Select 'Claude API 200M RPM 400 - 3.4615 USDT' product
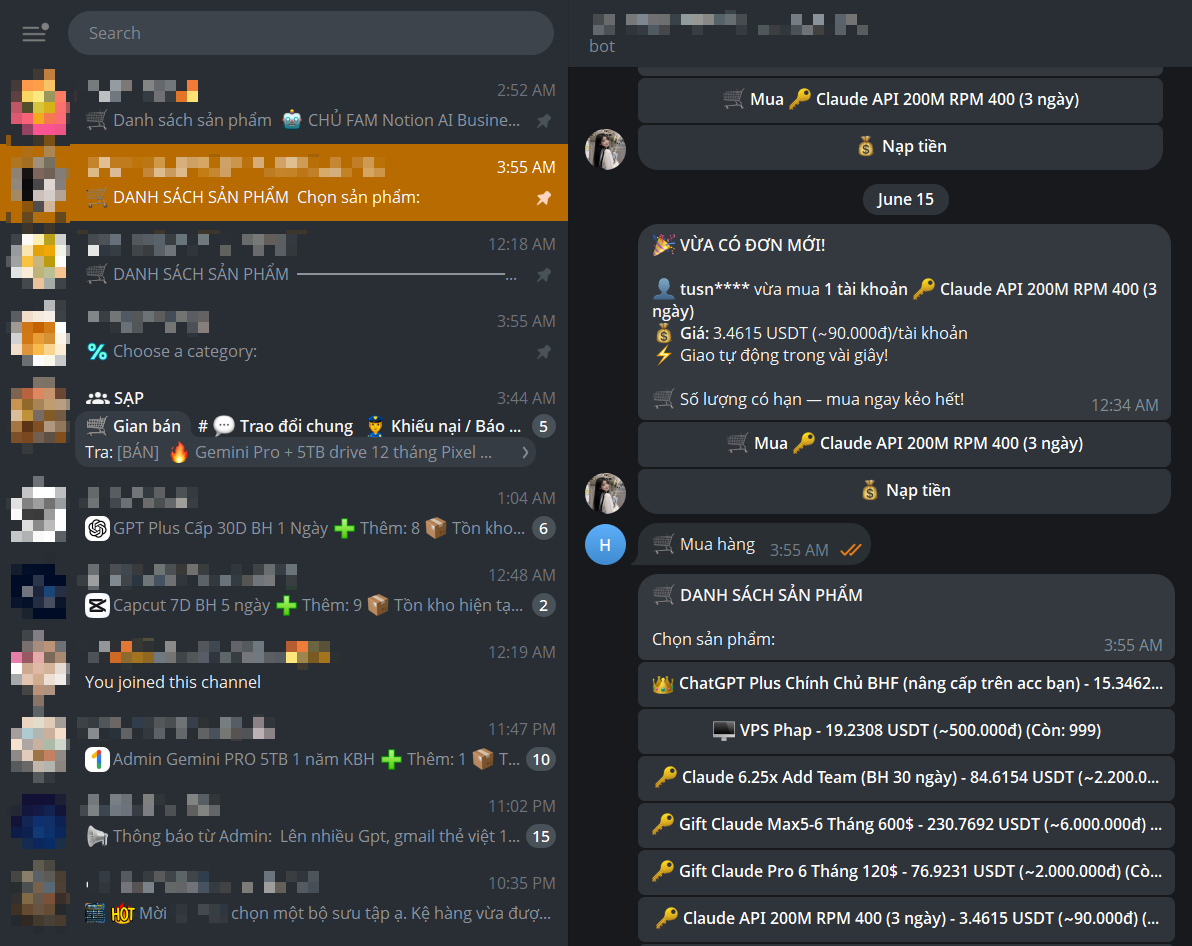Image resolution: width=1192 pixels, height=946 pixels. coord(906,919)
